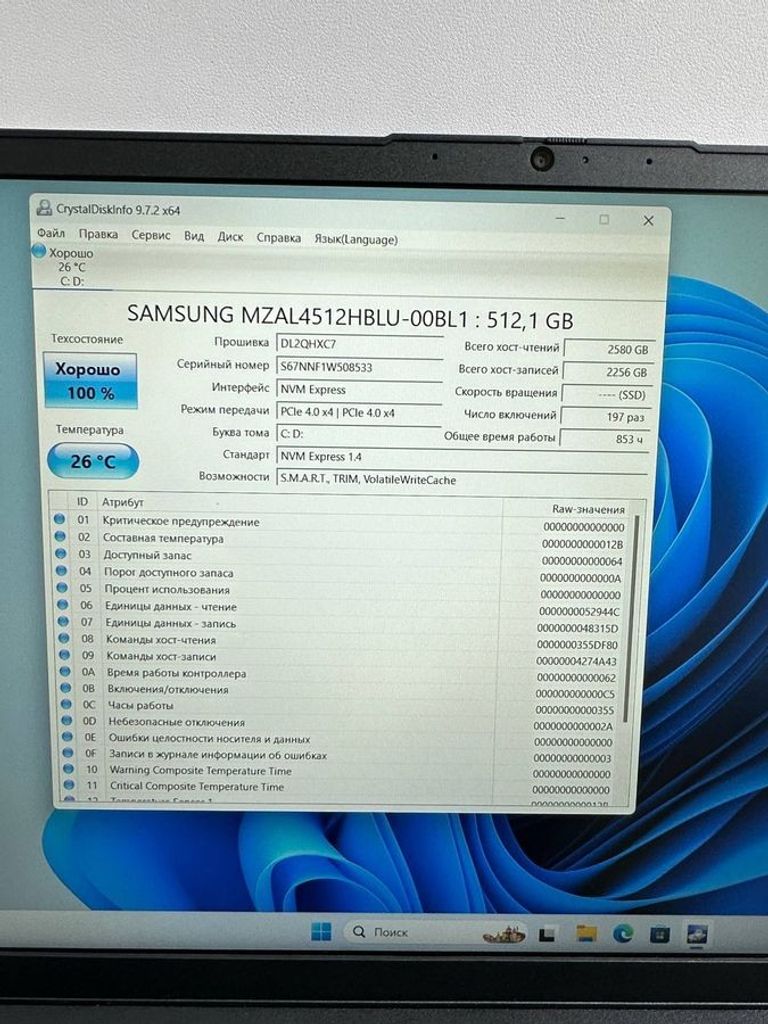Click the Атрибут column header
The width and height of the screenshot is (768, 1024).
122,502
